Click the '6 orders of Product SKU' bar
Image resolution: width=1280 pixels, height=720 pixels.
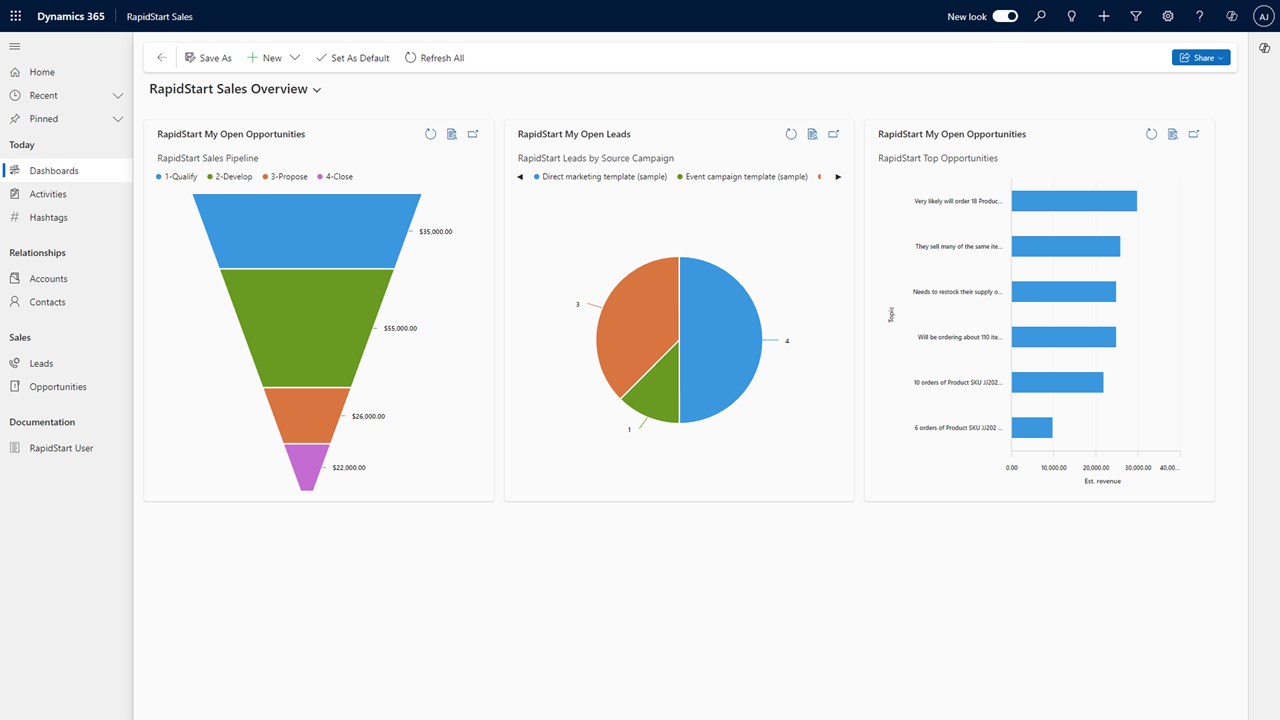tap(1032, 428)
